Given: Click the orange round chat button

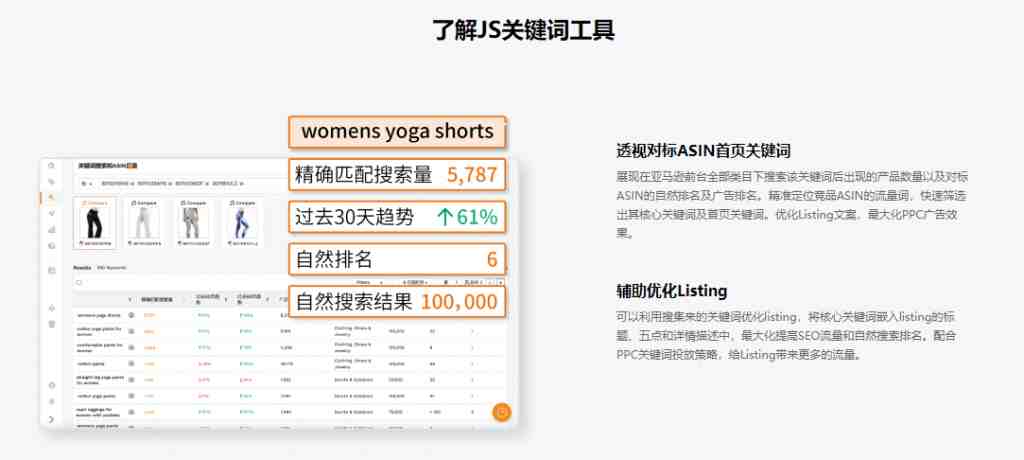Looking at the screenshot, I should (x=502, y=412).
